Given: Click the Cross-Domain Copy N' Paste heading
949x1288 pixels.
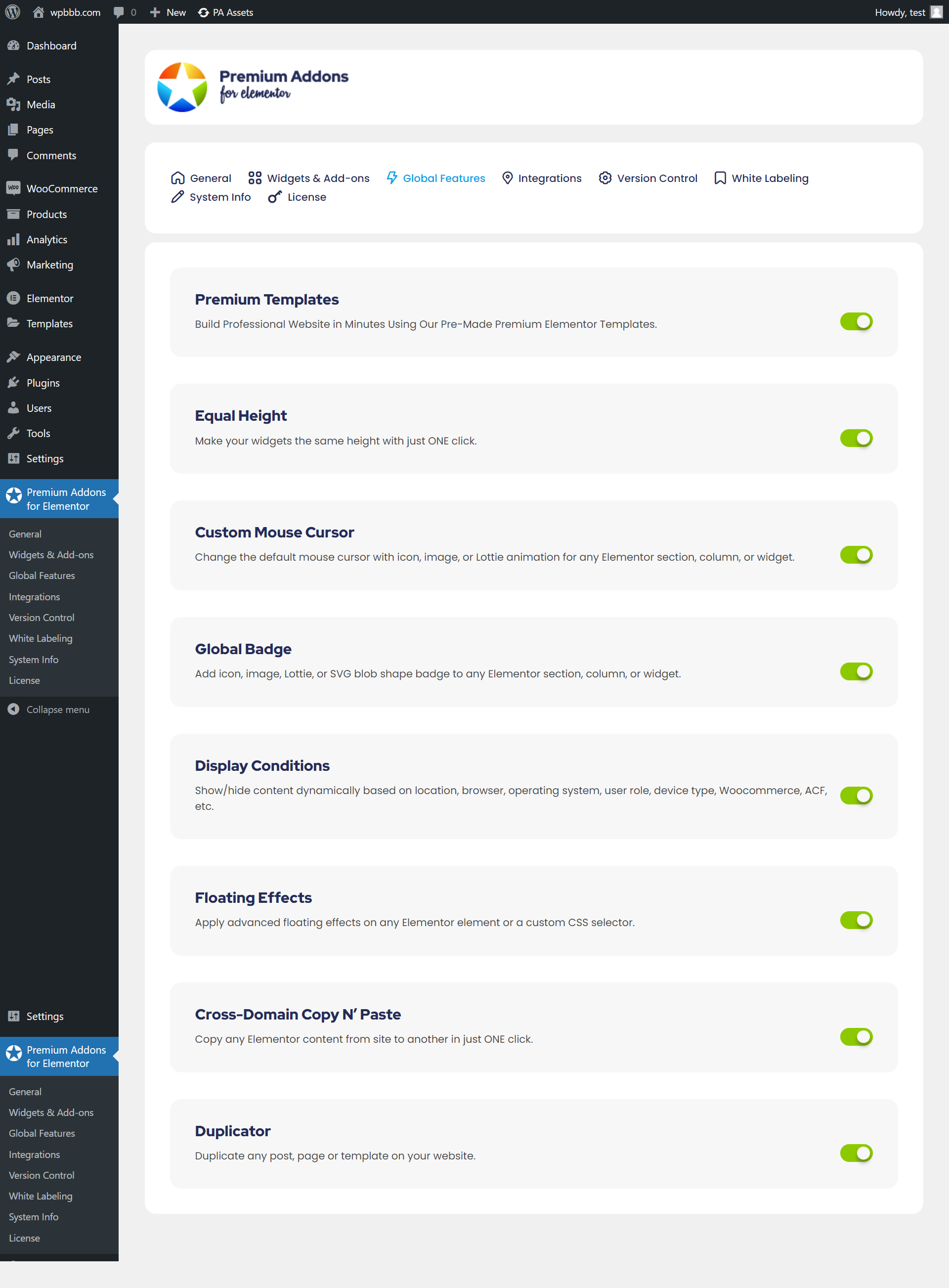Looking at the screenshot, I should coord(298,1015).
